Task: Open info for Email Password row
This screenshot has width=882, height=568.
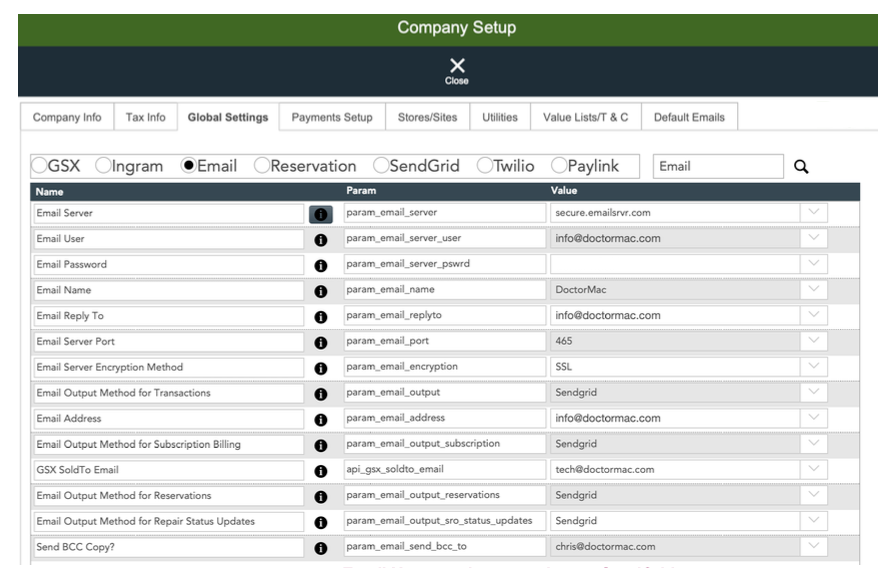Action: point(321,265)
